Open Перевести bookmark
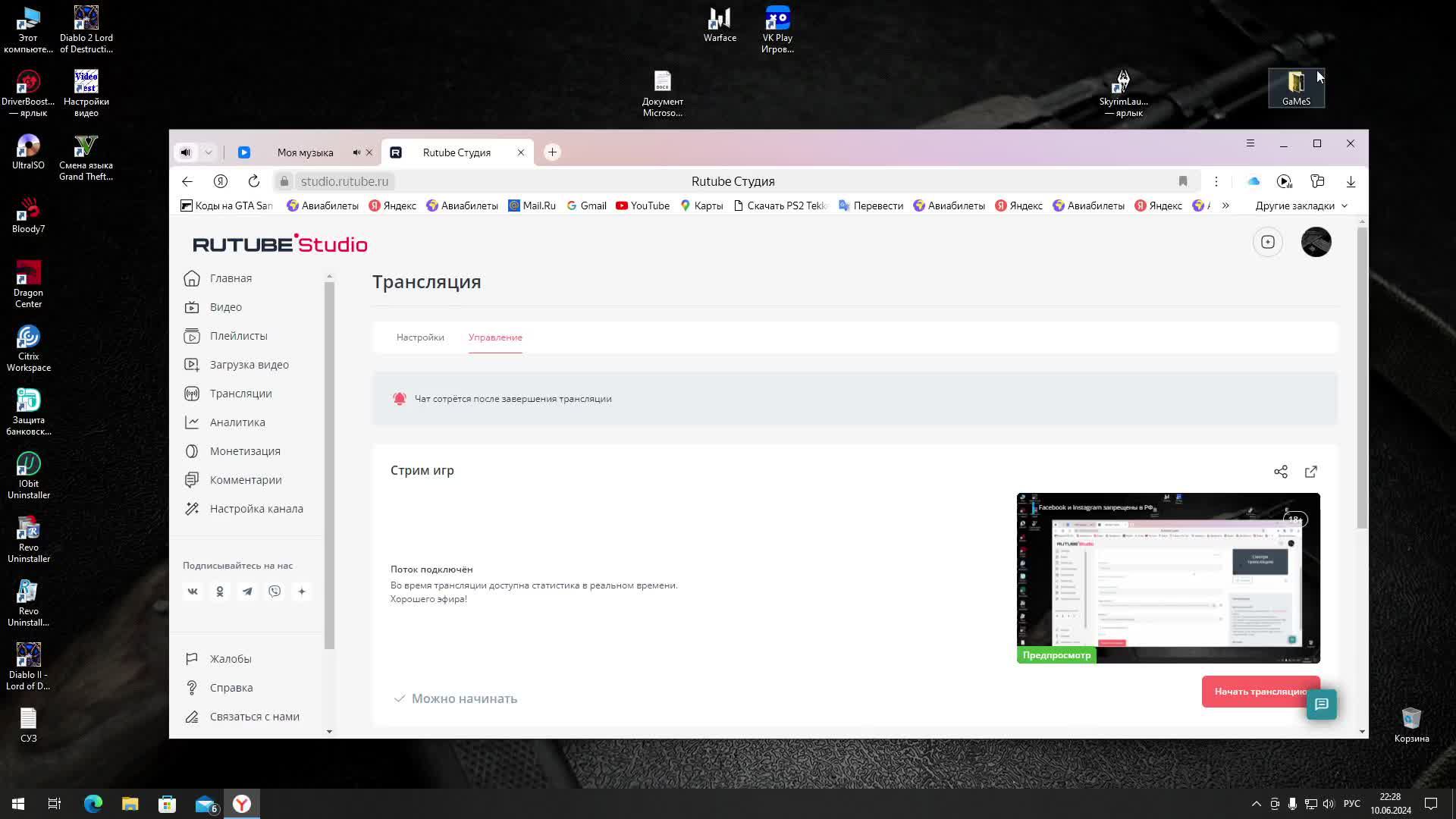Screen dimensions: 1456x819 click(871, 206)
